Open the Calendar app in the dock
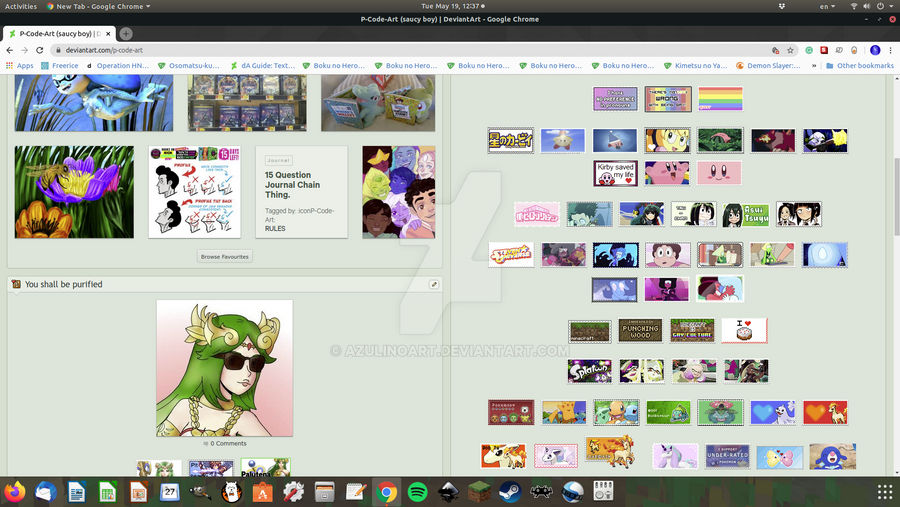The width and height of the screenshot is (900, 507). 169,492
